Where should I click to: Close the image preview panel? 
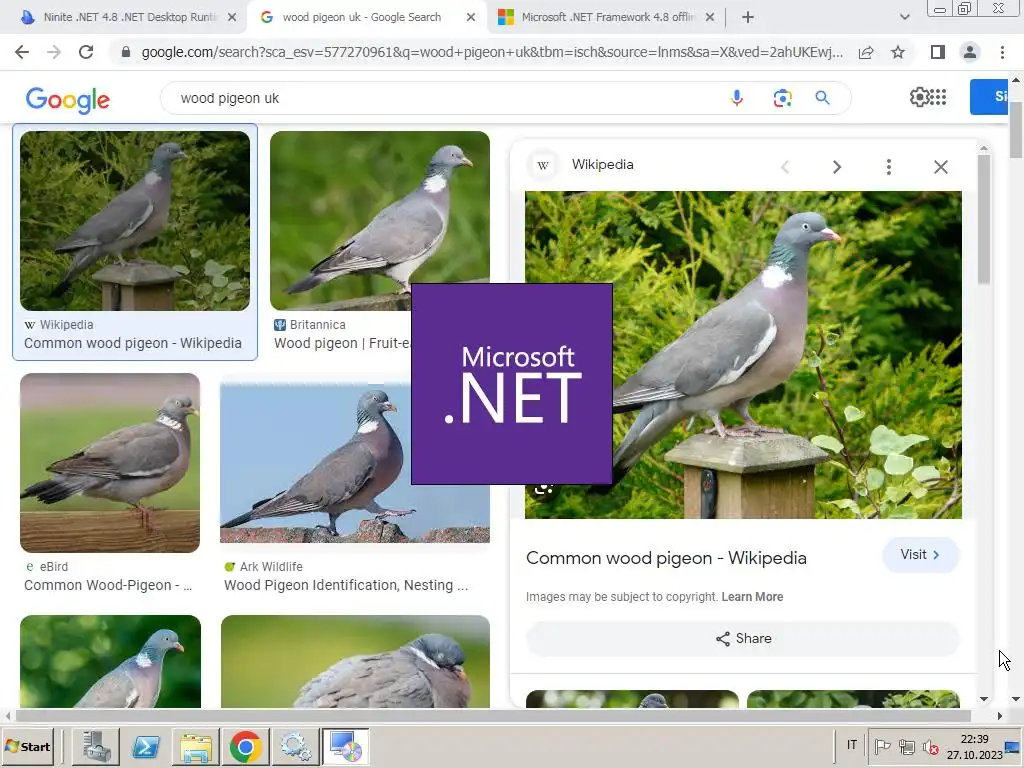940,167
